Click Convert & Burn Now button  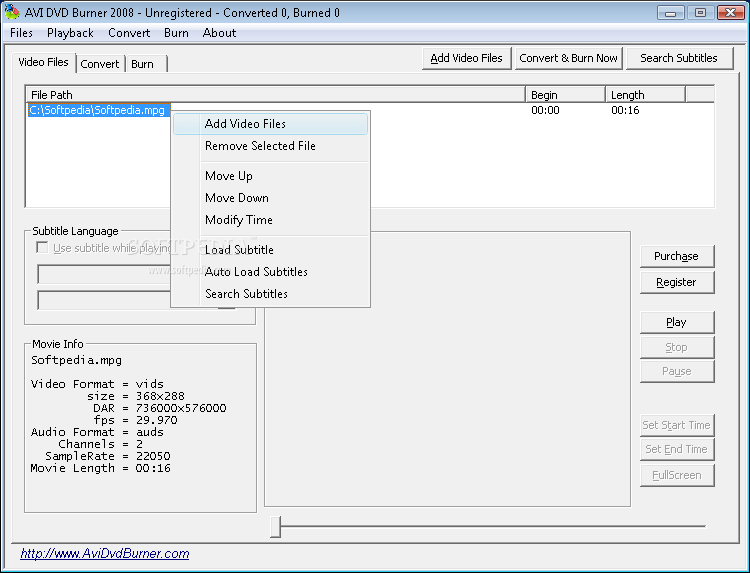coord(569,58)
